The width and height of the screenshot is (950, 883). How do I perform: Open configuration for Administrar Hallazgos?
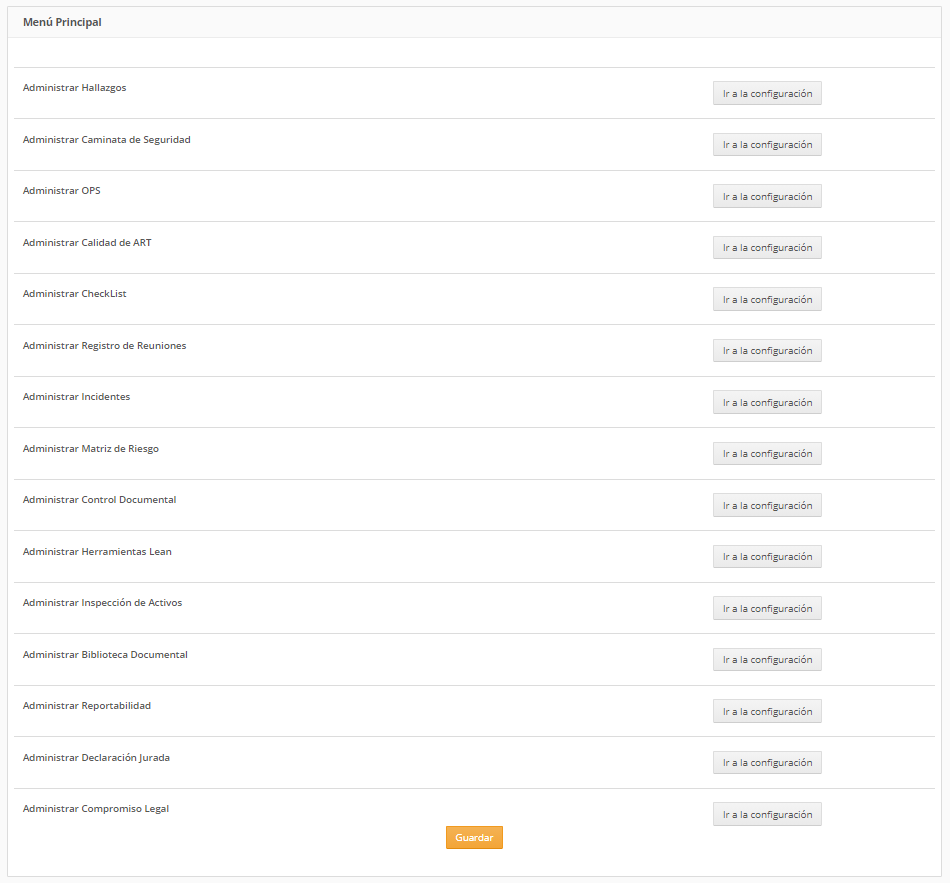767,93
